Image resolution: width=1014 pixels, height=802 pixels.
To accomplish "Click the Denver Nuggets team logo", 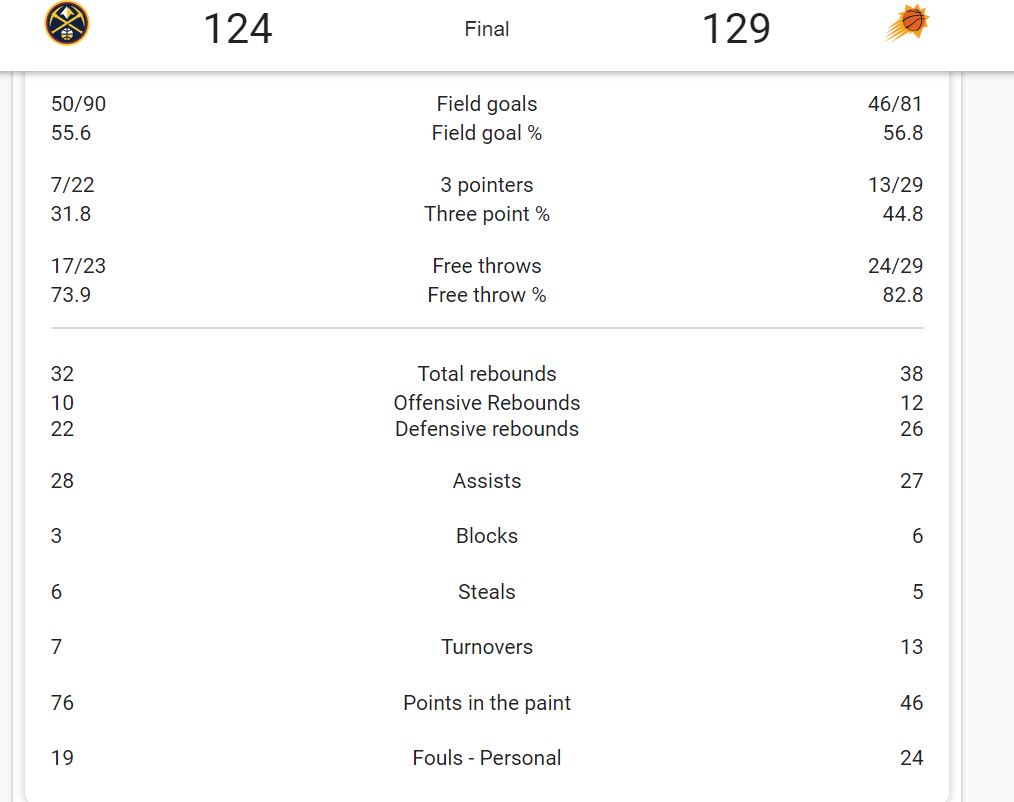I will [x=67, y=23].
